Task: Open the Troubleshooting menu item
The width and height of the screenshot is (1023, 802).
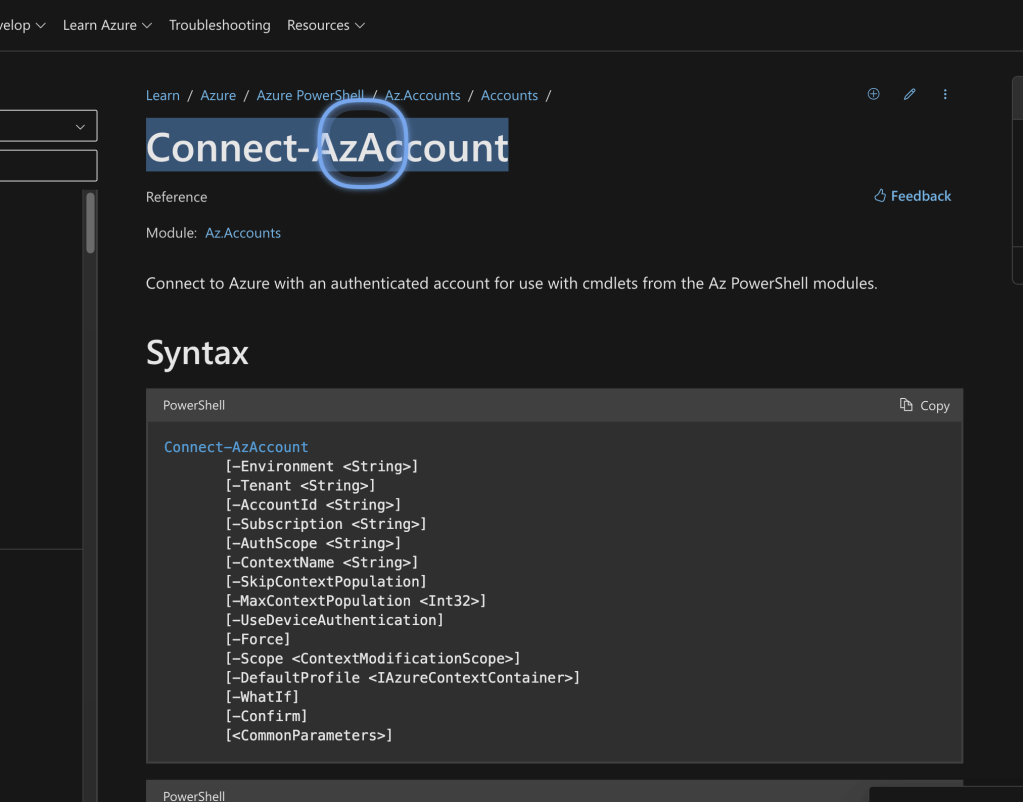Action: (x=219, y=25)
